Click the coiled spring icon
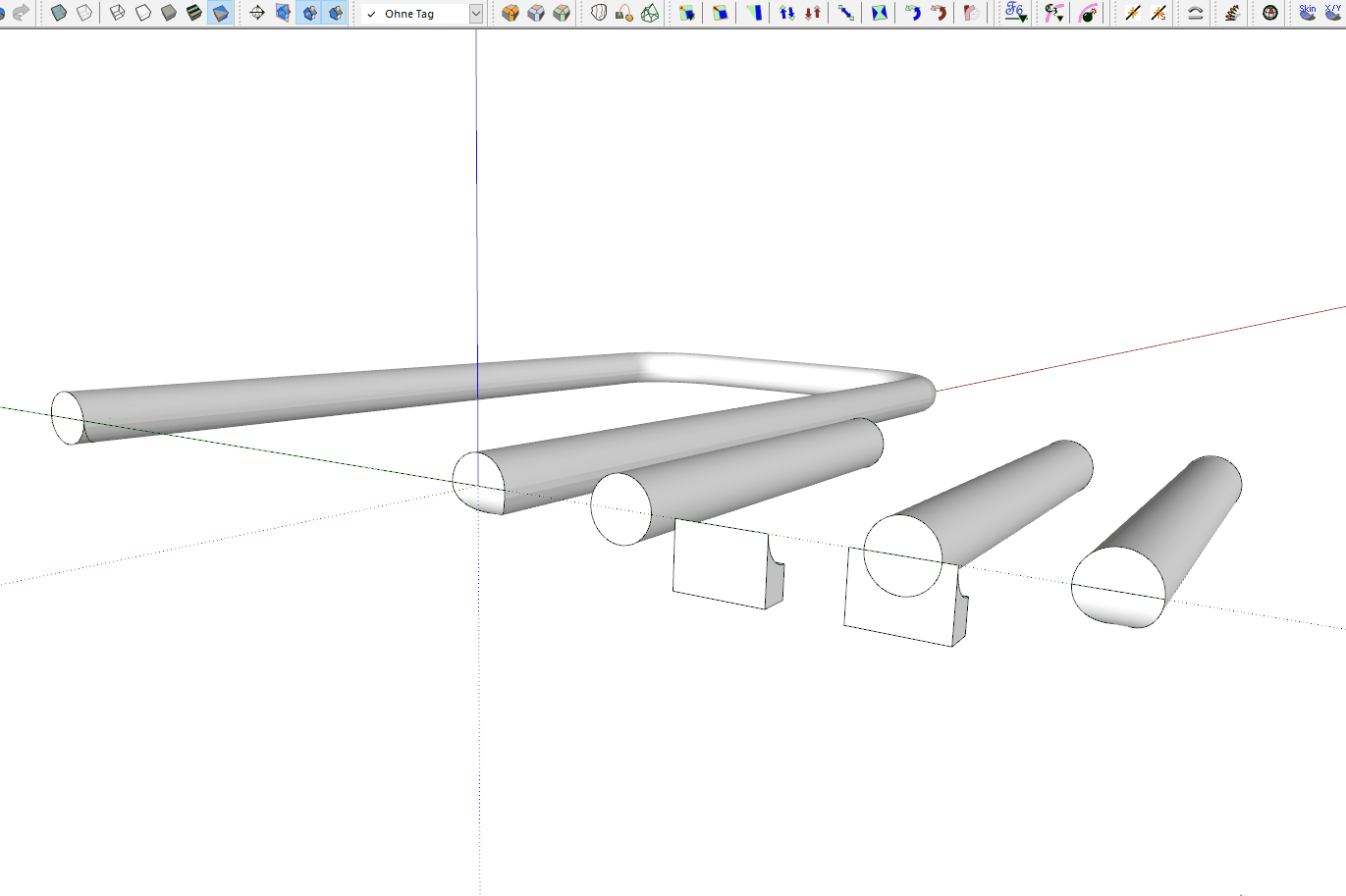Image resolution: width=1346 pixels, height=896 pixels. [1232, 13]
